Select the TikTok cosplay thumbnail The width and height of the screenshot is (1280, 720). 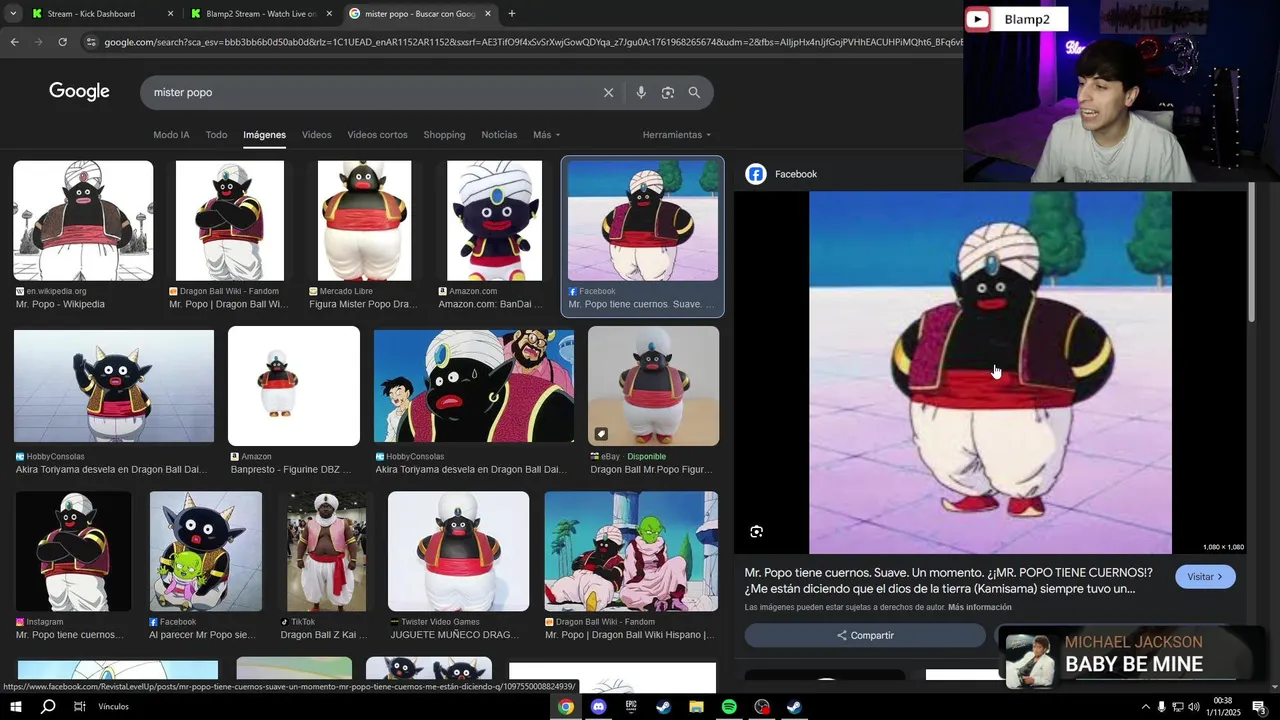pyautogui.click(x=326, y=551)
